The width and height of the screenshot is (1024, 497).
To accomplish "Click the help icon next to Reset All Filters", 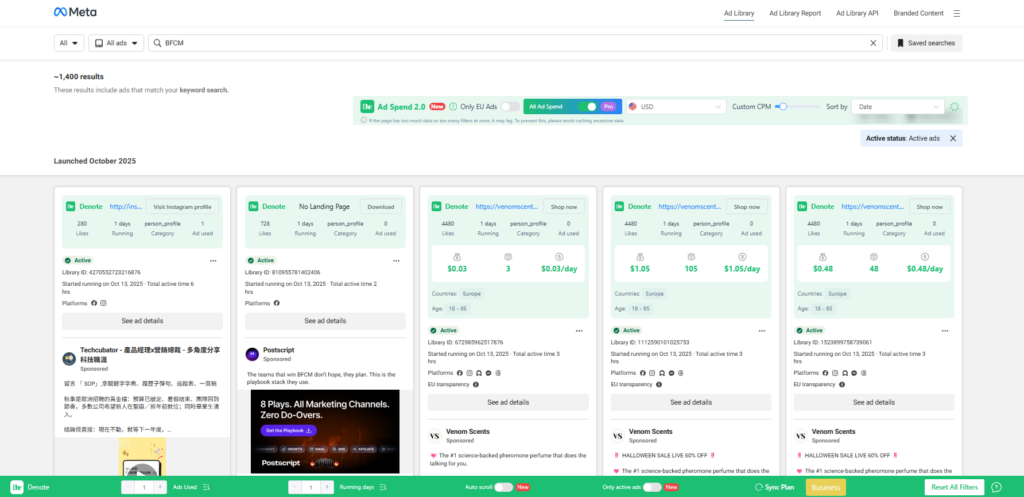I will pos(996,487).
